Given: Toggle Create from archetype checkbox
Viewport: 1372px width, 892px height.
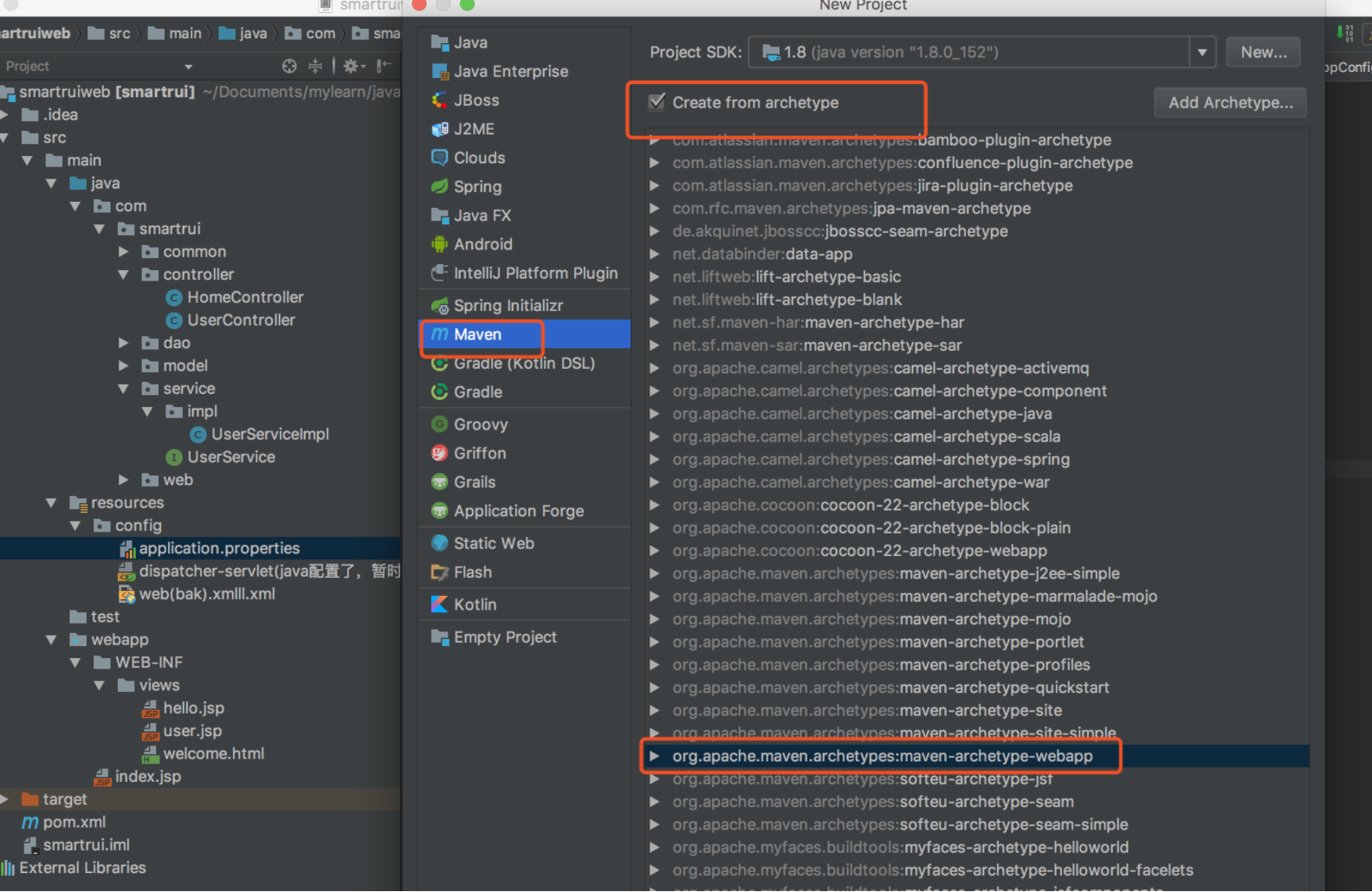Looking at the screenshot, I should 657,102.
